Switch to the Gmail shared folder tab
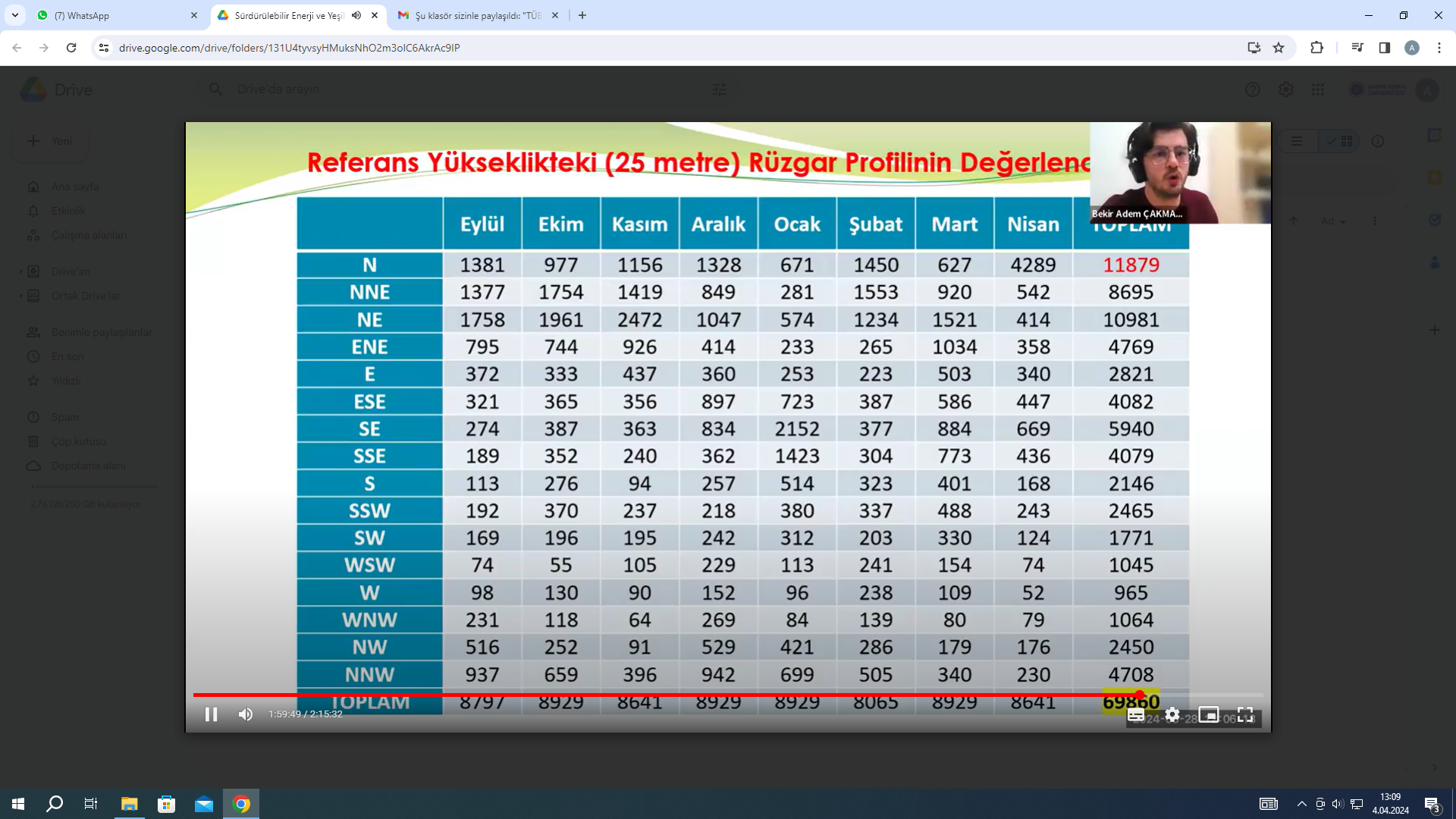 click(x=478, y=15)
